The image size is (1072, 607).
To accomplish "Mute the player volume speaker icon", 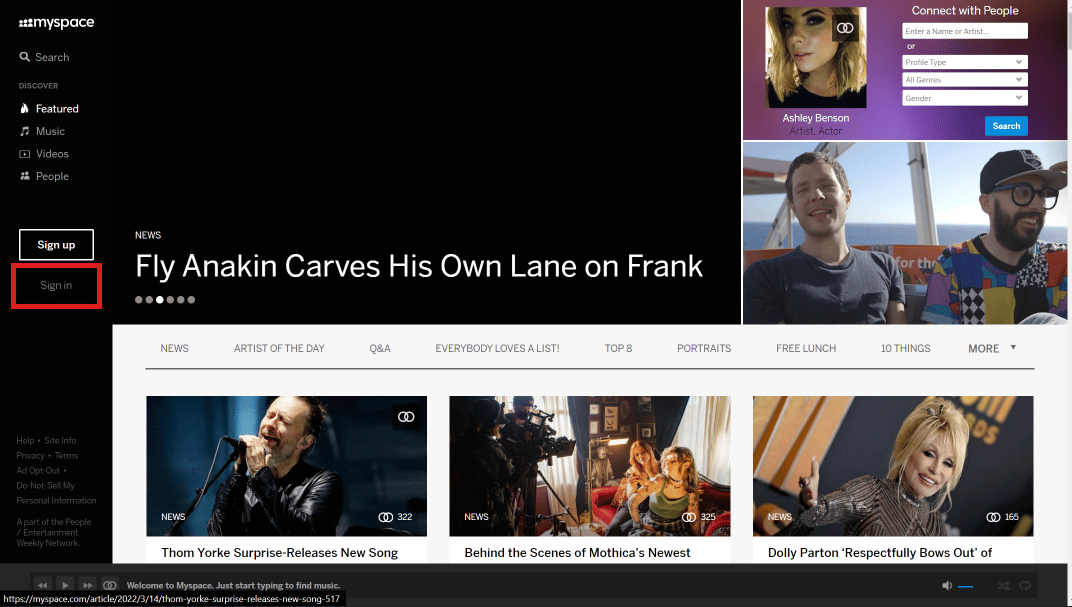I will click(x=946, y=585).
